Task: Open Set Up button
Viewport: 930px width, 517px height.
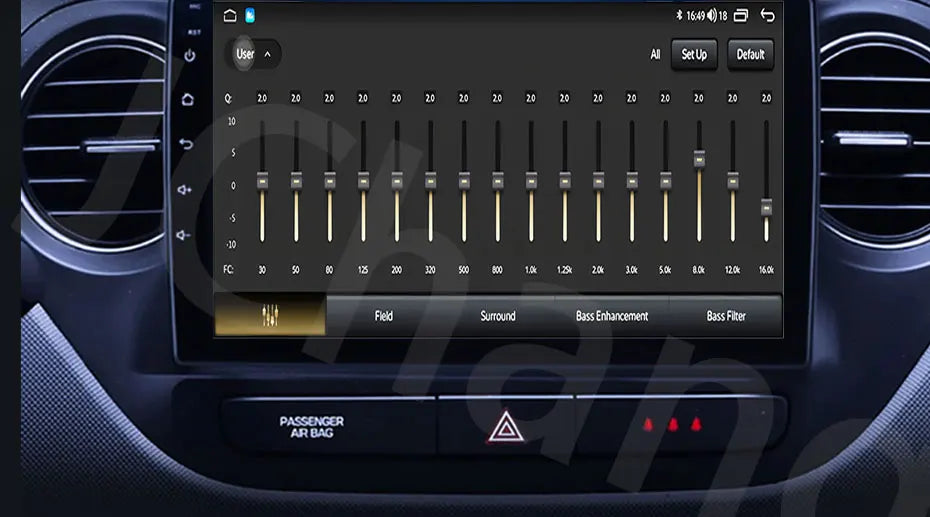Action: (x=694, y=55)
